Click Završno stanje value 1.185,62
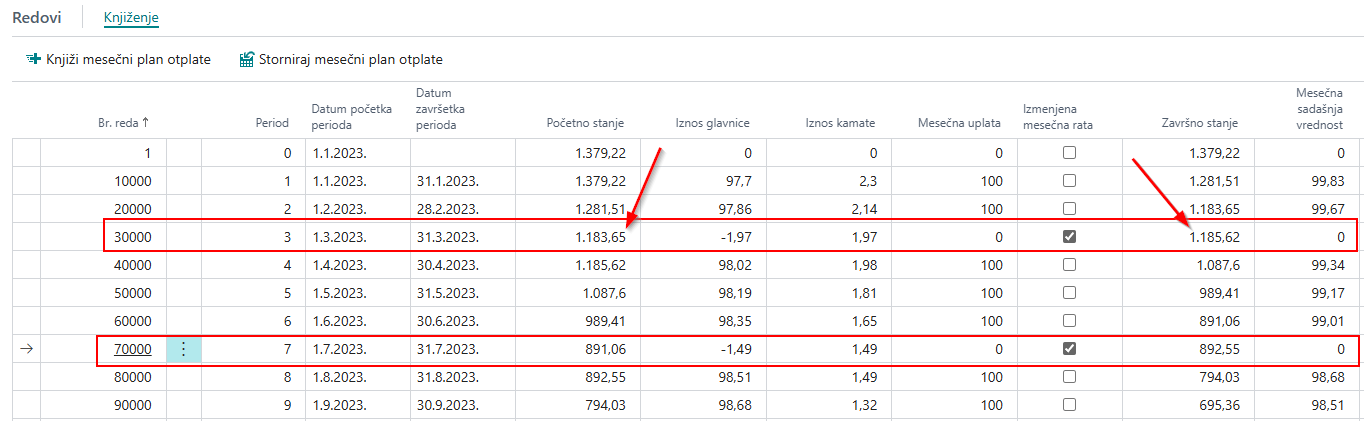Screen dimensions: 1364x421 (1215, 237)
